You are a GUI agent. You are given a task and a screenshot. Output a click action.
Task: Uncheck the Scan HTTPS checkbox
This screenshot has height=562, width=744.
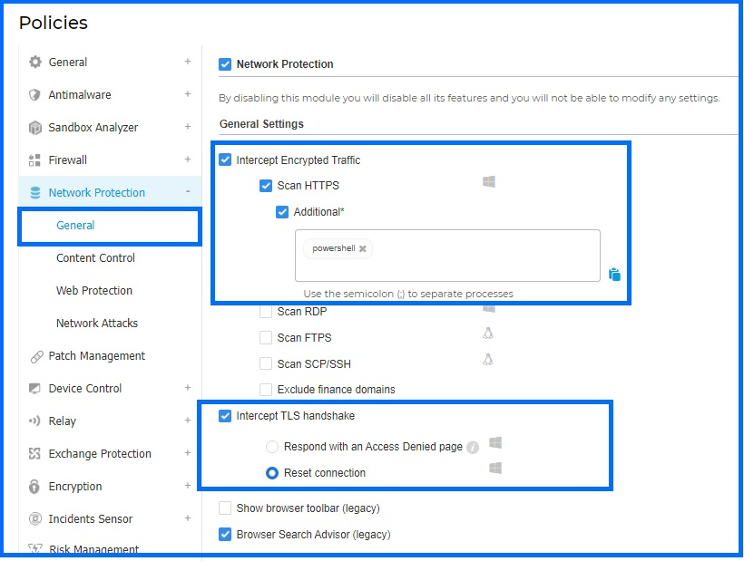pyautogui.click(x=266, y=186)
